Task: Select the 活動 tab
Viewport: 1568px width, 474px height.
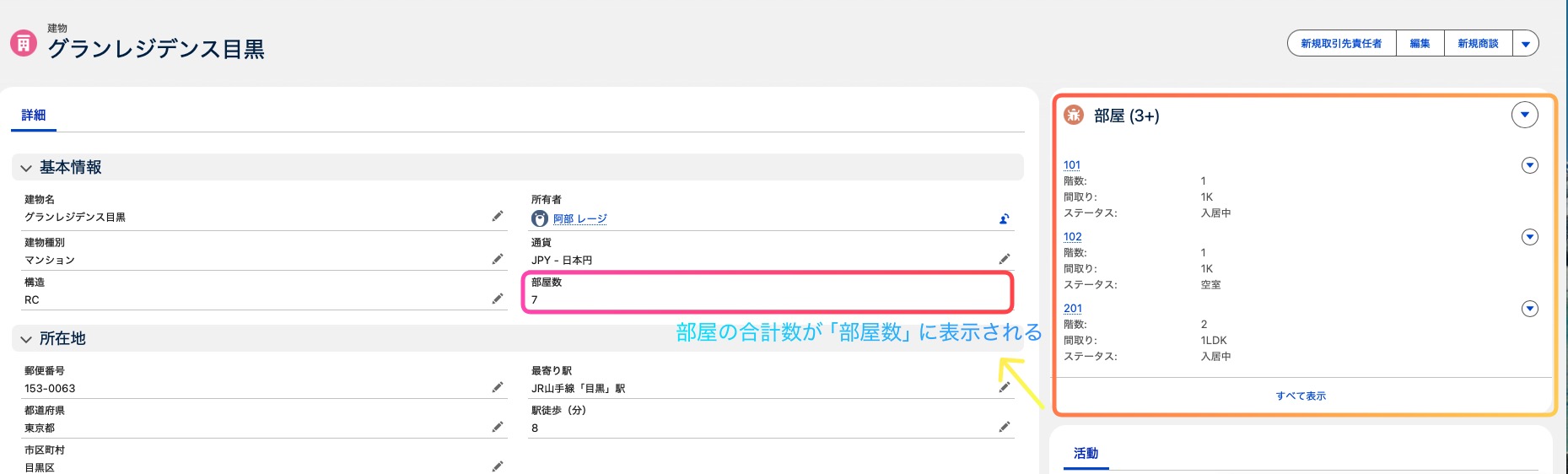Action: click(x=1086, y=453)
